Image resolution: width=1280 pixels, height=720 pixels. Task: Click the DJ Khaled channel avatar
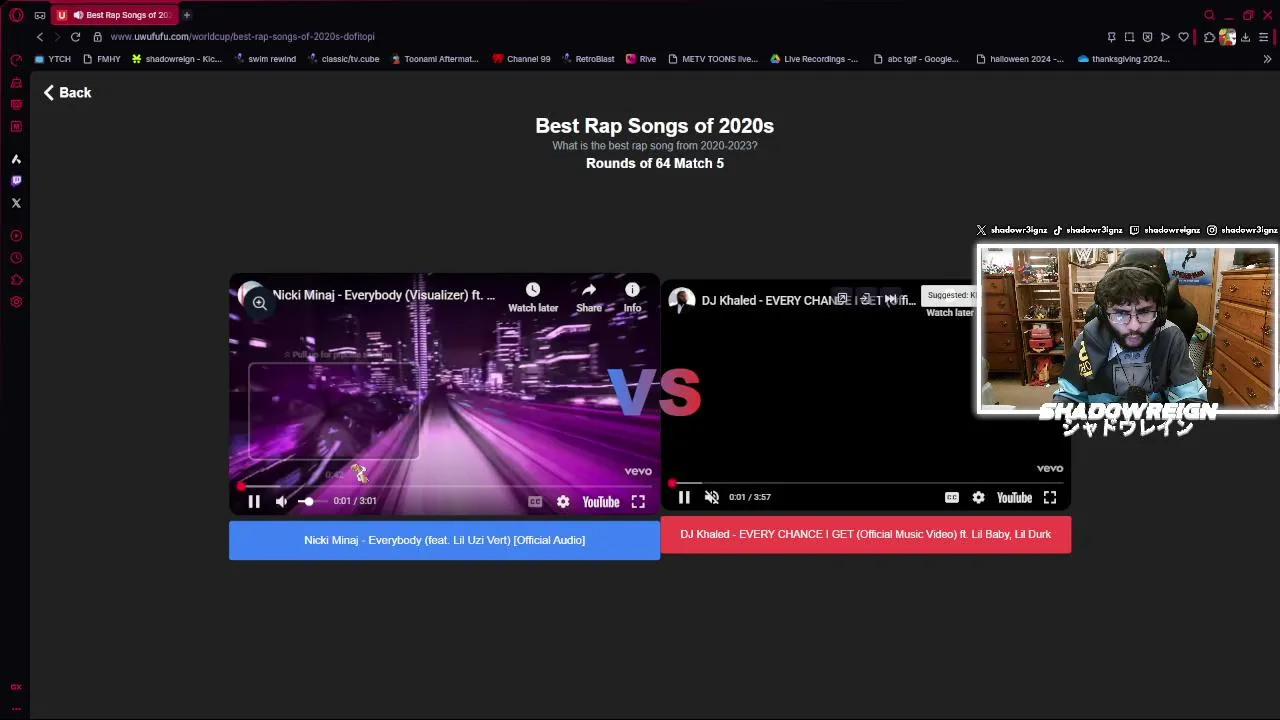click(681, 301)
